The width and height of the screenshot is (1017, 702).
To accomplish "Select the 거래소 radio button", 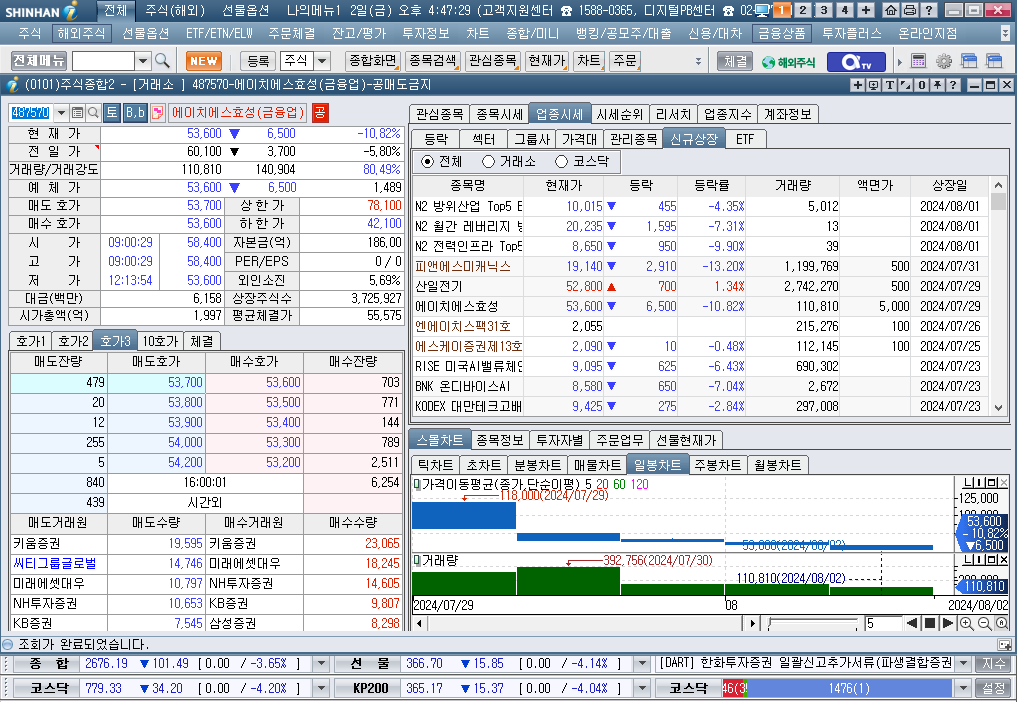I will click(x=488, y=162).
